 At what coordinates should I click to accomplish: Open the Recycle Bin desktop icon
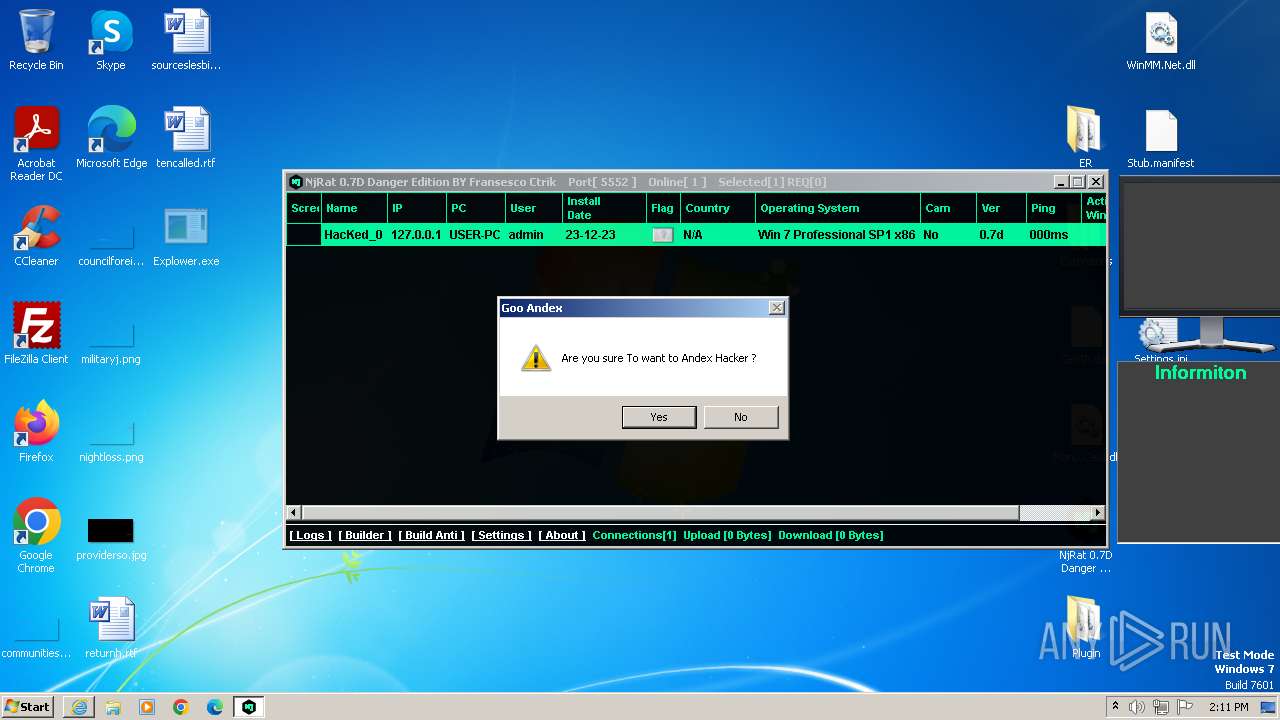coord(36,40)
